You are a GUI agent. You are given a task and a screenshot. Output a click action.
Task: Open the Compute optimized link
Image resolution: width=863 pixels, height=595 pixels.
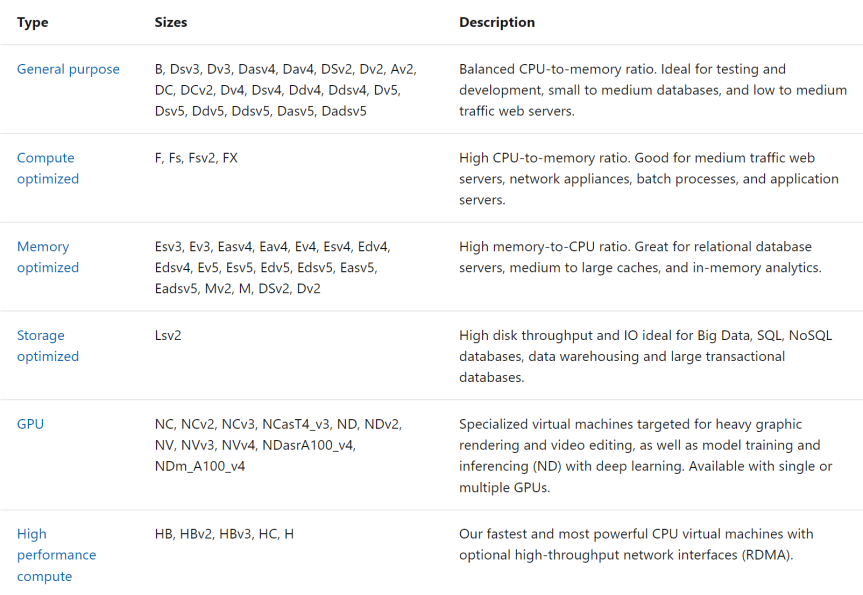pos(47,168)
